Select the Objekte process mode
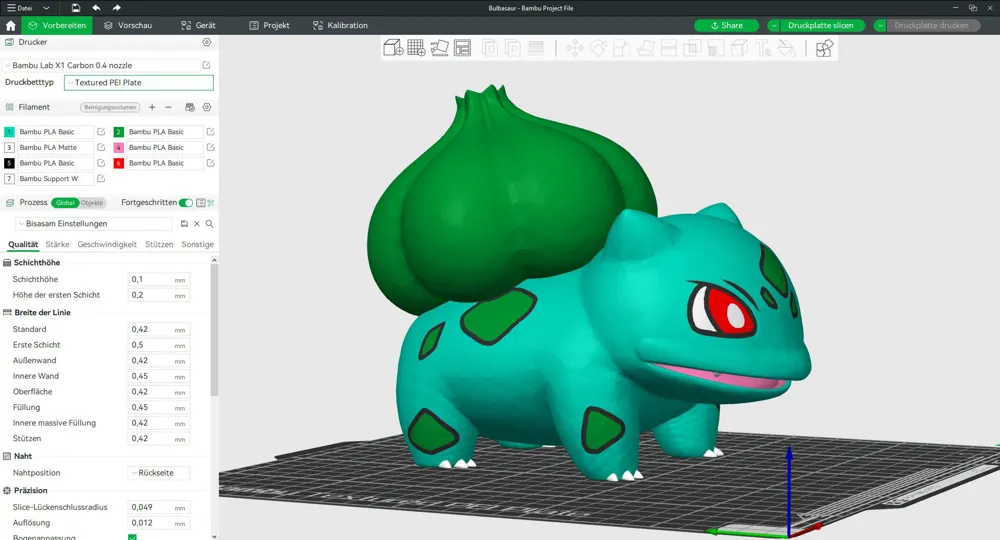Image resolution: width=1000 pixels, height=540 pixels. 92,203
